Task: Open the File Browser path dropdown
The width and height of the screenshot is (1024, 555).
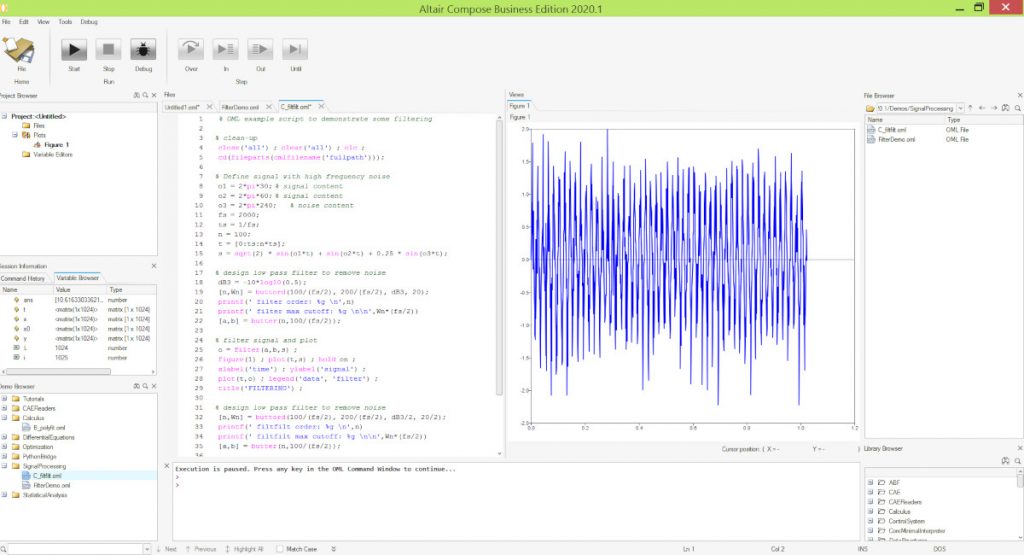Action: point(960,107)
